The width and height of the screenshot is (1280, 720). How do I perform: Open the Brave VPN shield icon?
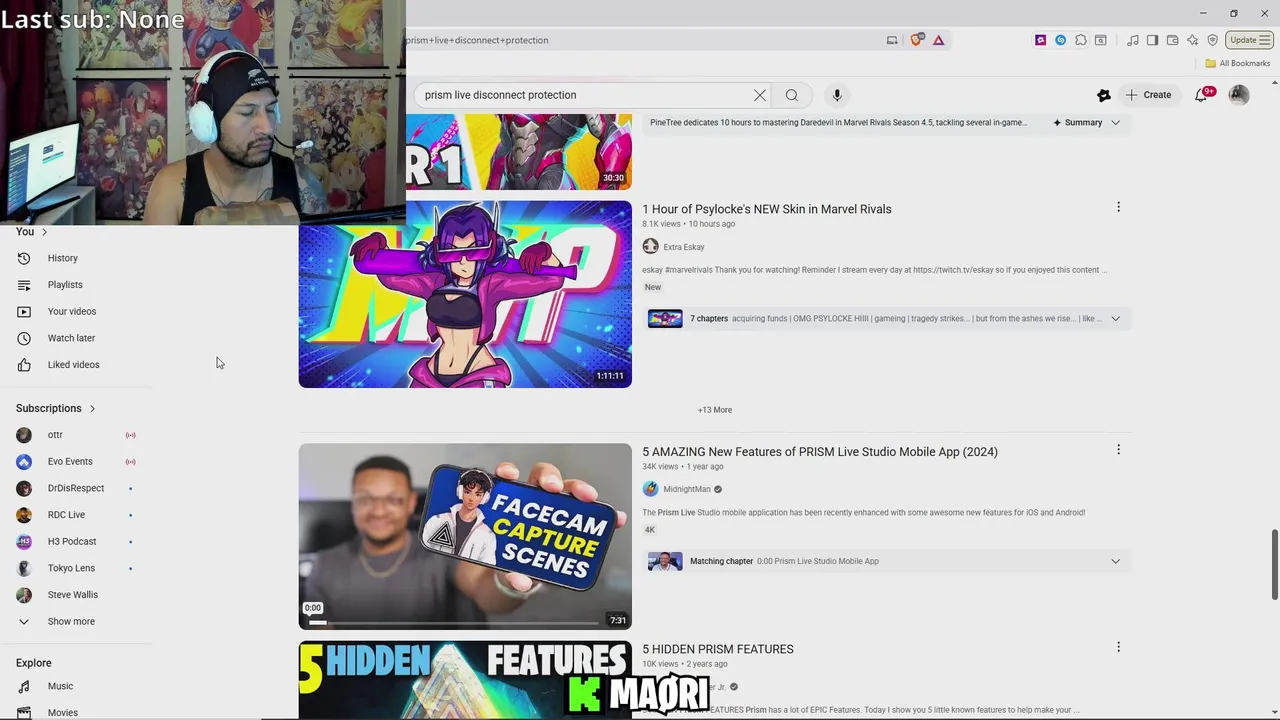pos(1213,40)
